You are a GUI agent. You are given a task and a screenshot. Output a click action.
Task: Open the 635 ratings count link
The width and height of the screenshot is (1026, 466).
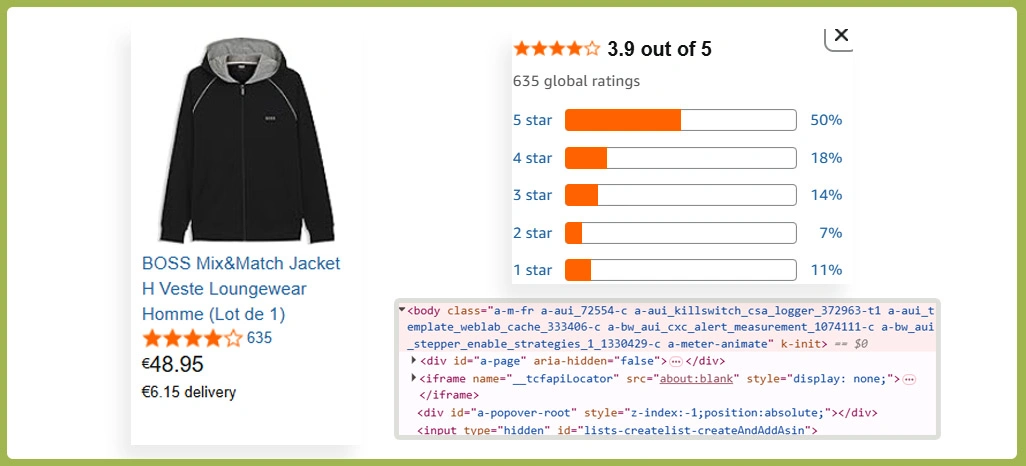[x=259, y=338]
